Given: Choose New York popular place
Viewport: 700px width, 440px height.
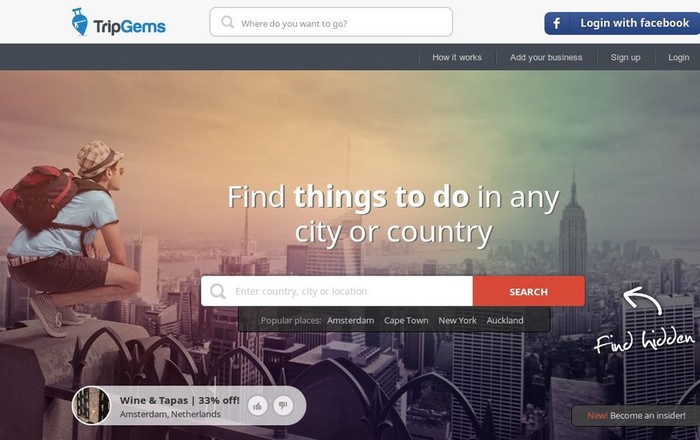Looking at the screenshot, I should [457, 320].
